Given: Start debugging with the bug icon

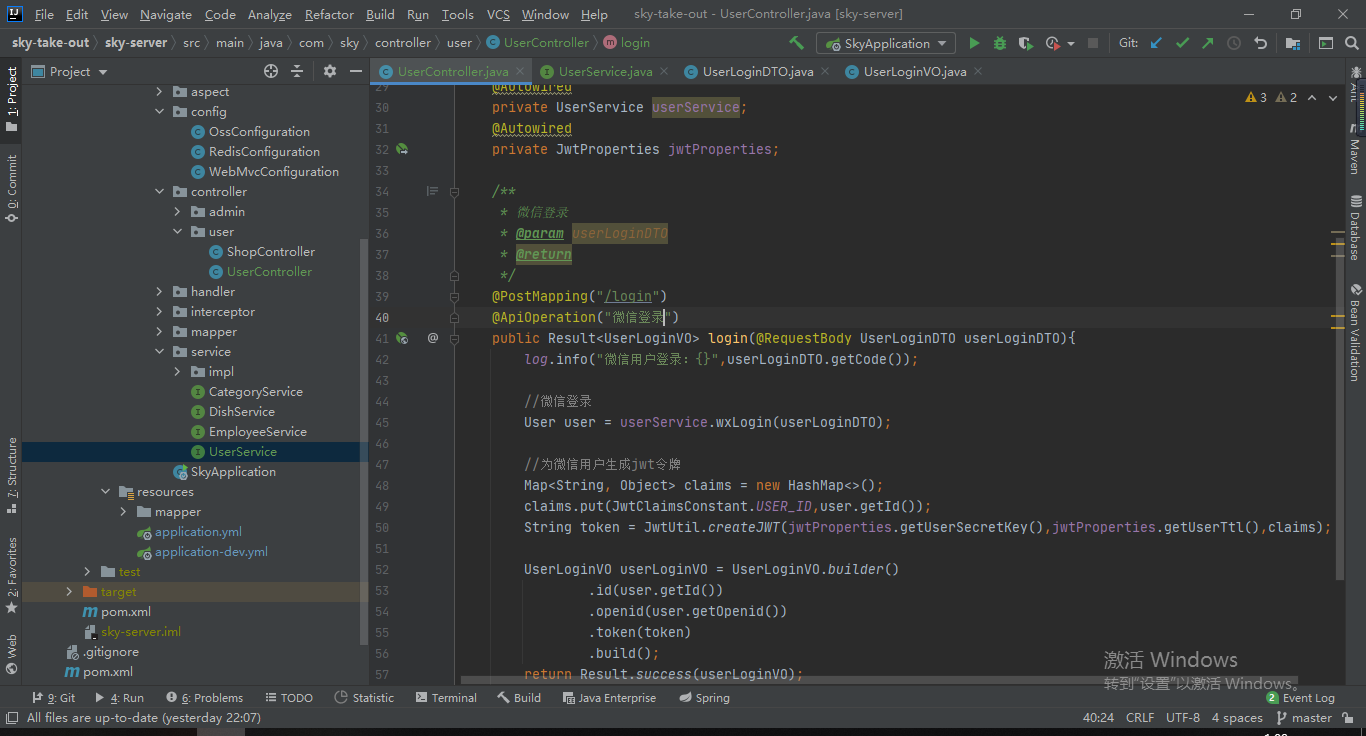Looking at the screenshot, I should 1000,43.
